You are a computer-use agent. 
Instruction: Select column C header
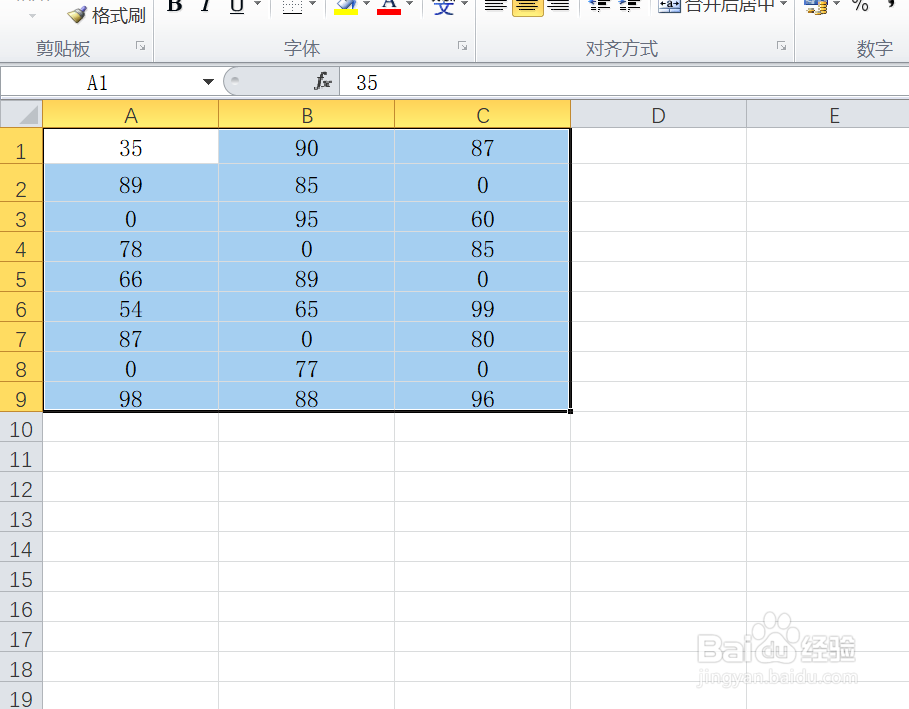coord(482,115)
